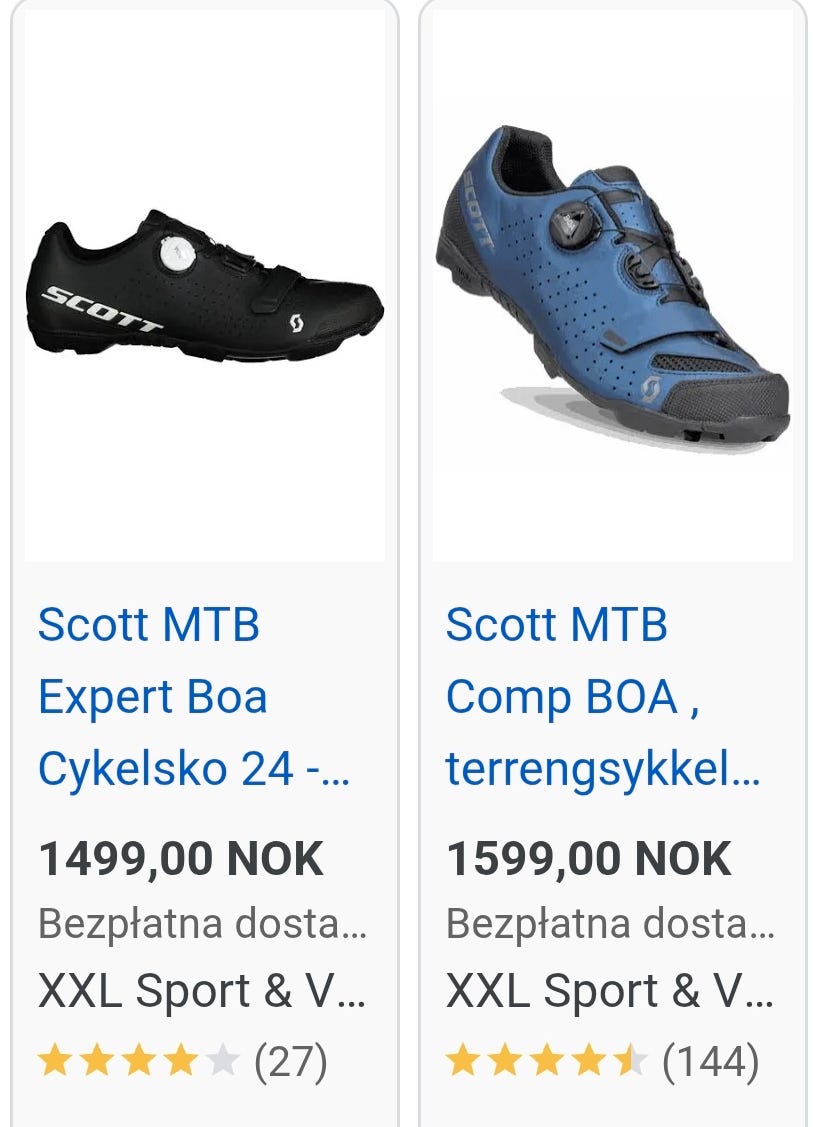This screenshot has height=1127, width=813.
Task: Open Scott MTB Expert Boa Cykelsko 24 link
Action: pos(193,697)
